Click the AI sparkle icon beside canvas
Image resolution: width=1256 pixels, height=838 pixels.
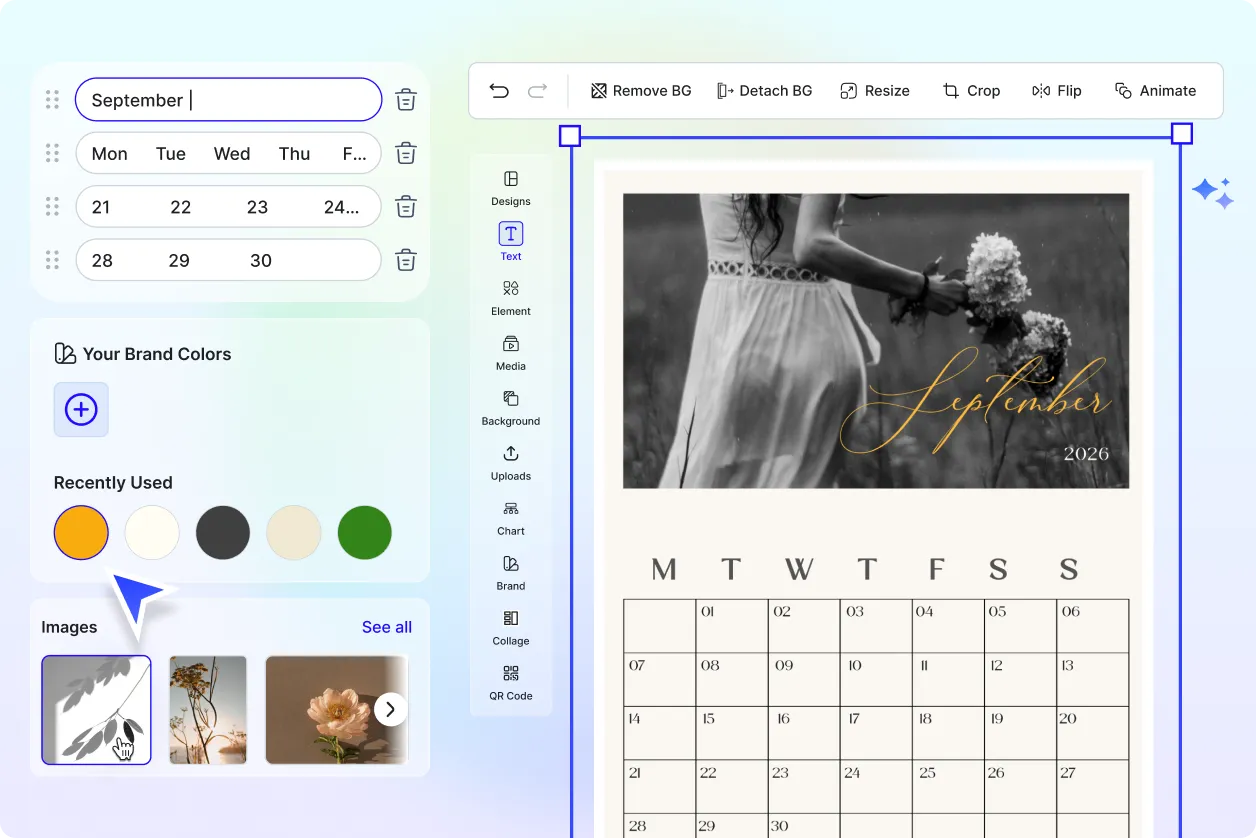point(1212,193)
